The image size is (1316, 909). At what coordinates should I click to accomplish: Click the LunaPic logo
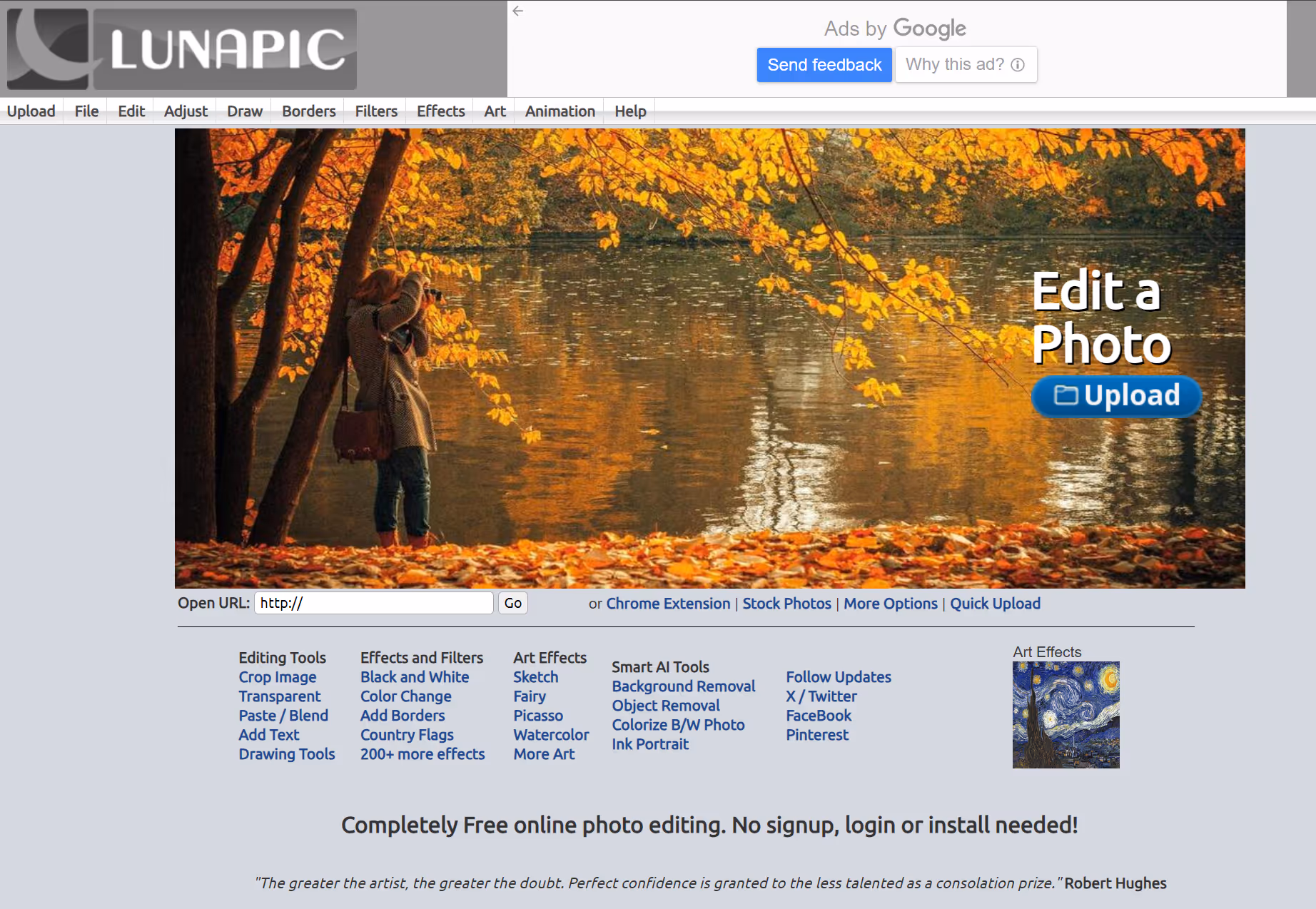click(x=181, y=47)
